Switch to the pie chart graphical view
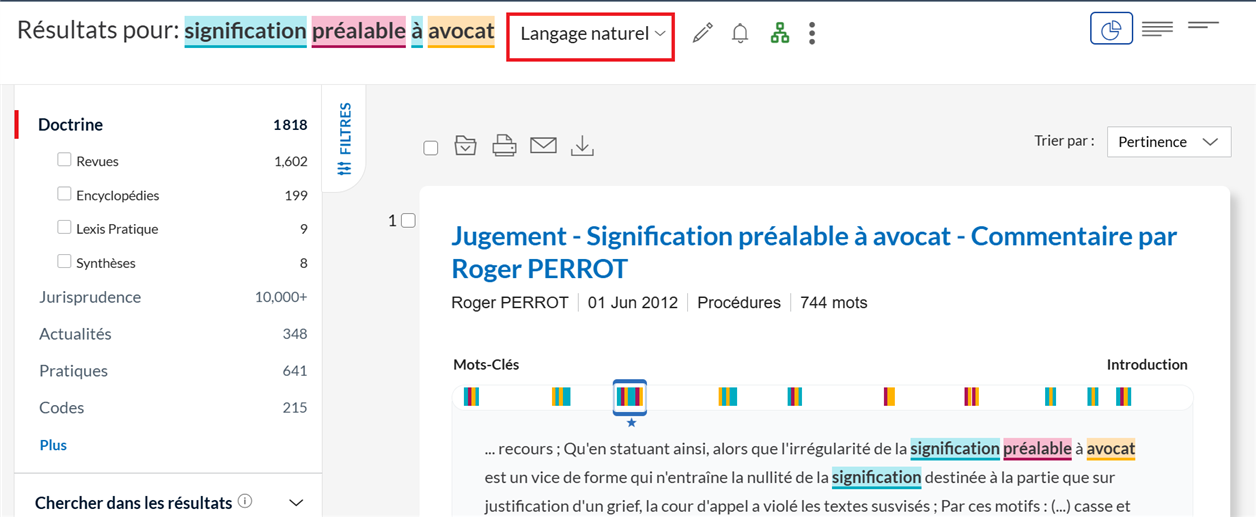 click(1111, 29)
